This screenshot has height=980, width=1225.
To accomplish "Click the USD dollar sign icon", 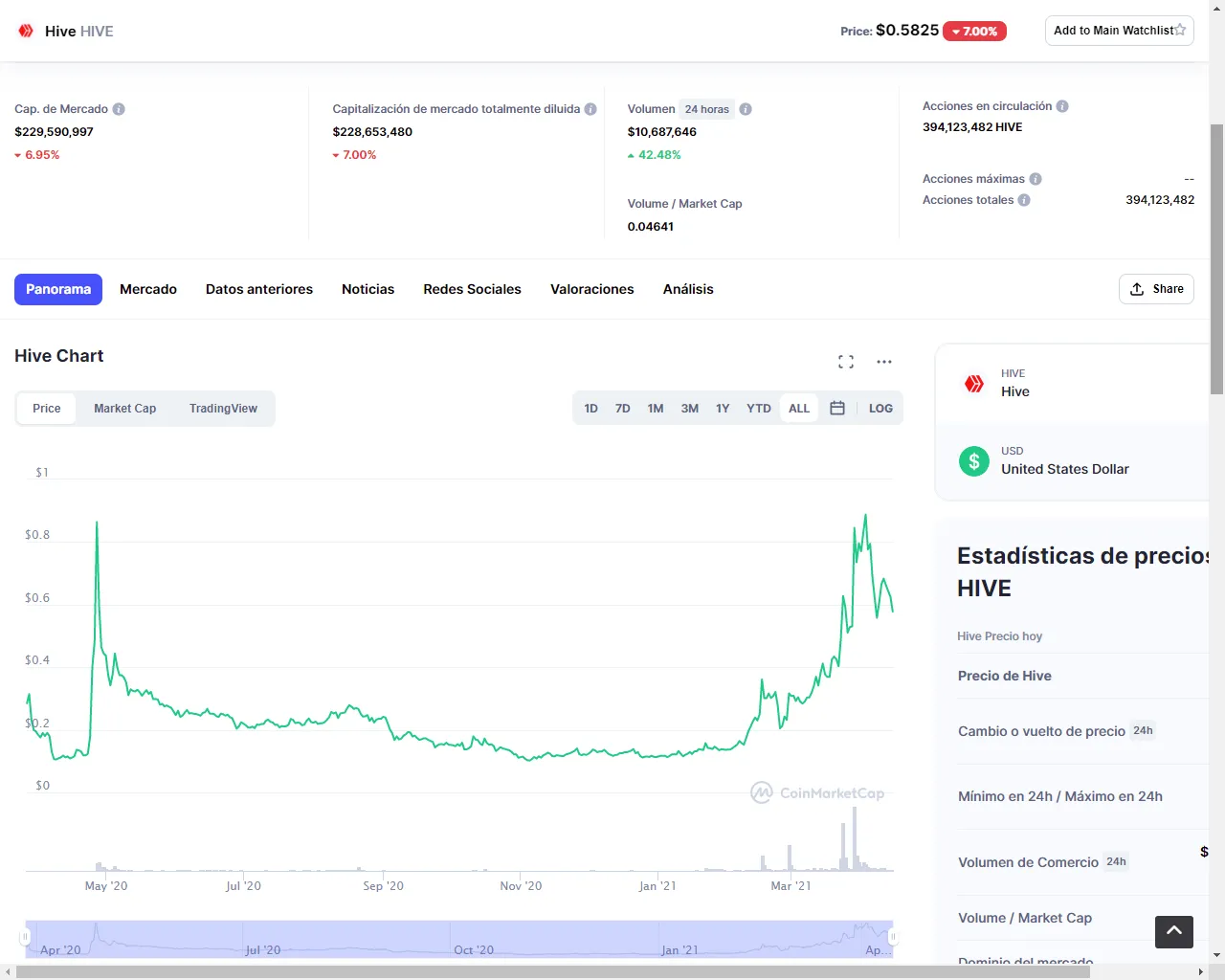I will (974, 461).
